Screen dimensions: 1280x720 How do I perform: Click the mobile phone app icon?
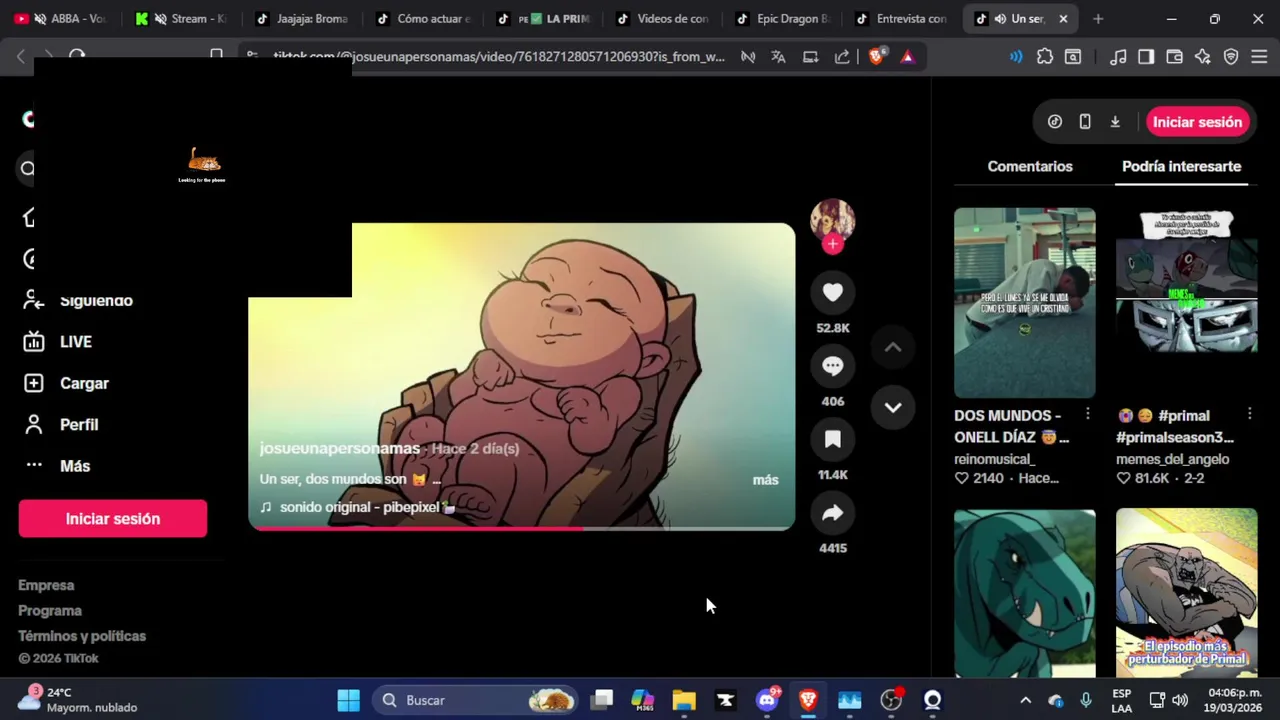point(1085,122)
